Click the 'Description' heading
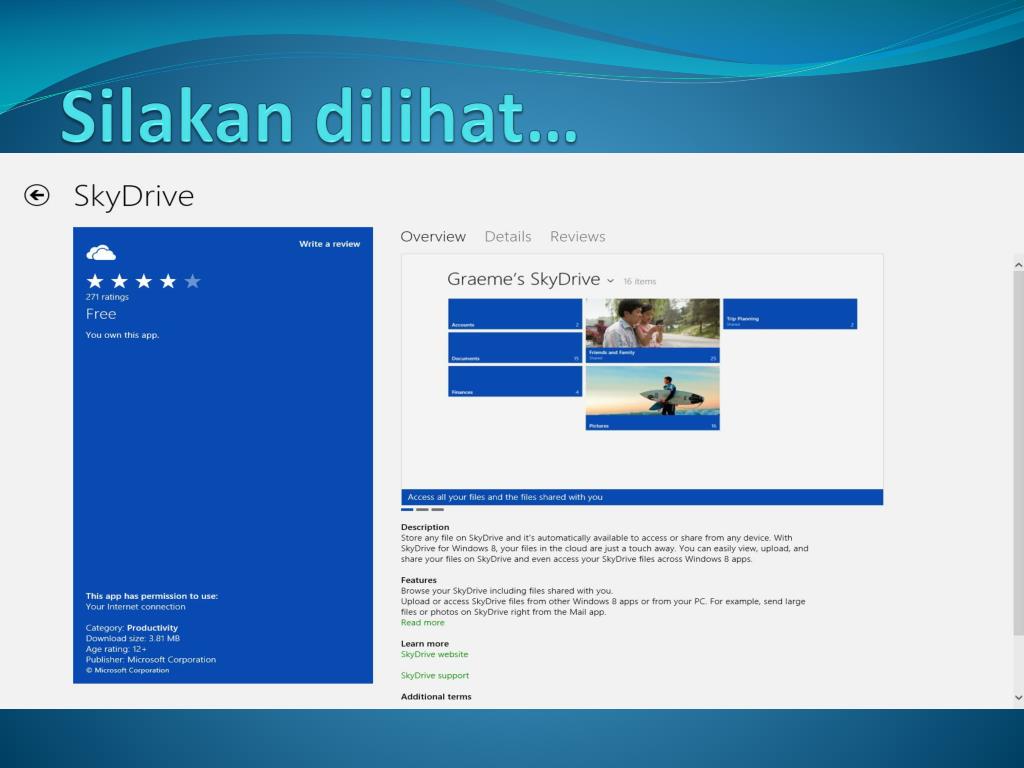Image resolution: width=1024 pixels, height=768 pixels. point(425,527)
